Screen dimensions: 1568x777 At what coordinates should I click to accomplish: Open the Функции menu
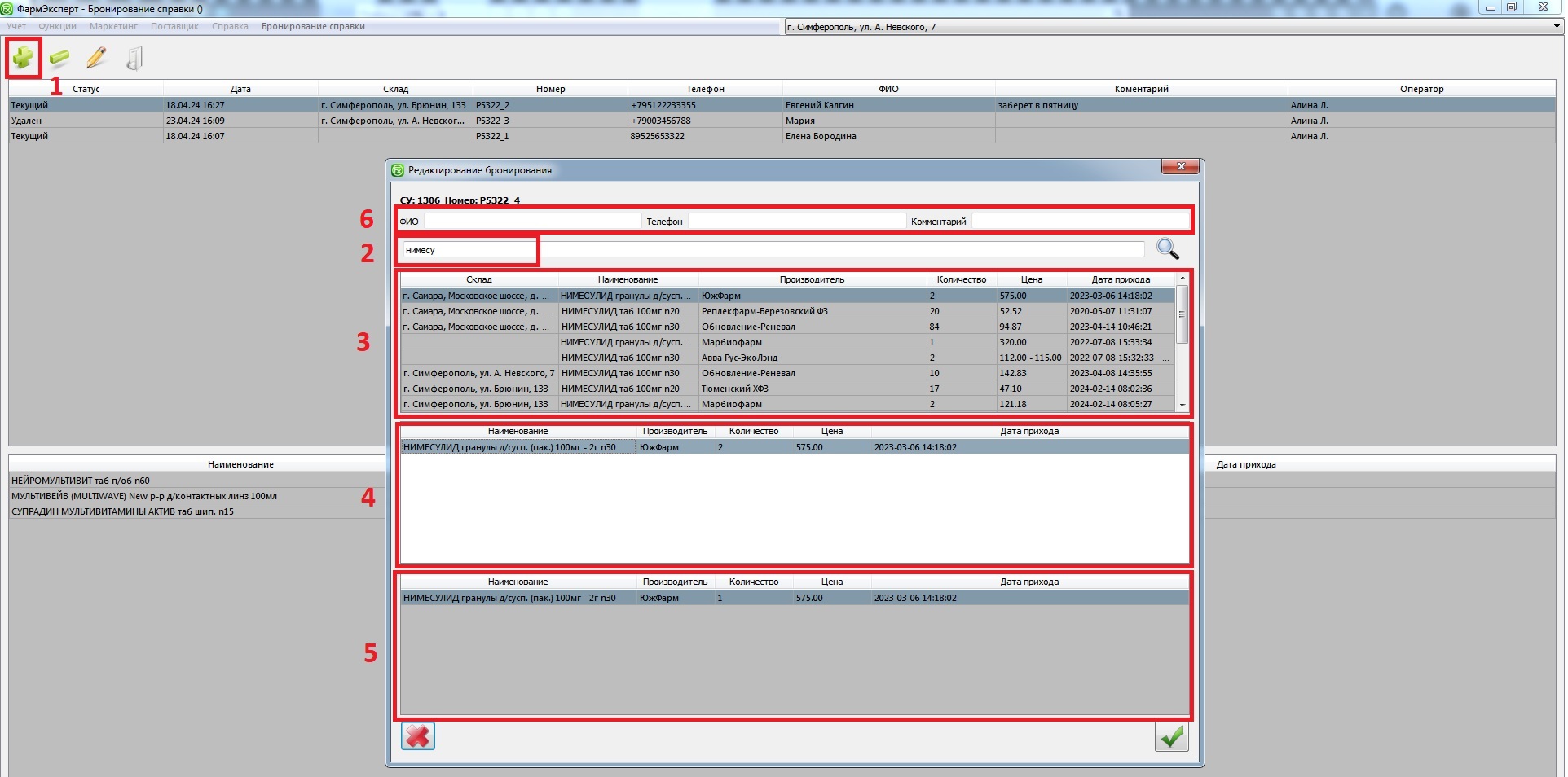pos(57,27)
